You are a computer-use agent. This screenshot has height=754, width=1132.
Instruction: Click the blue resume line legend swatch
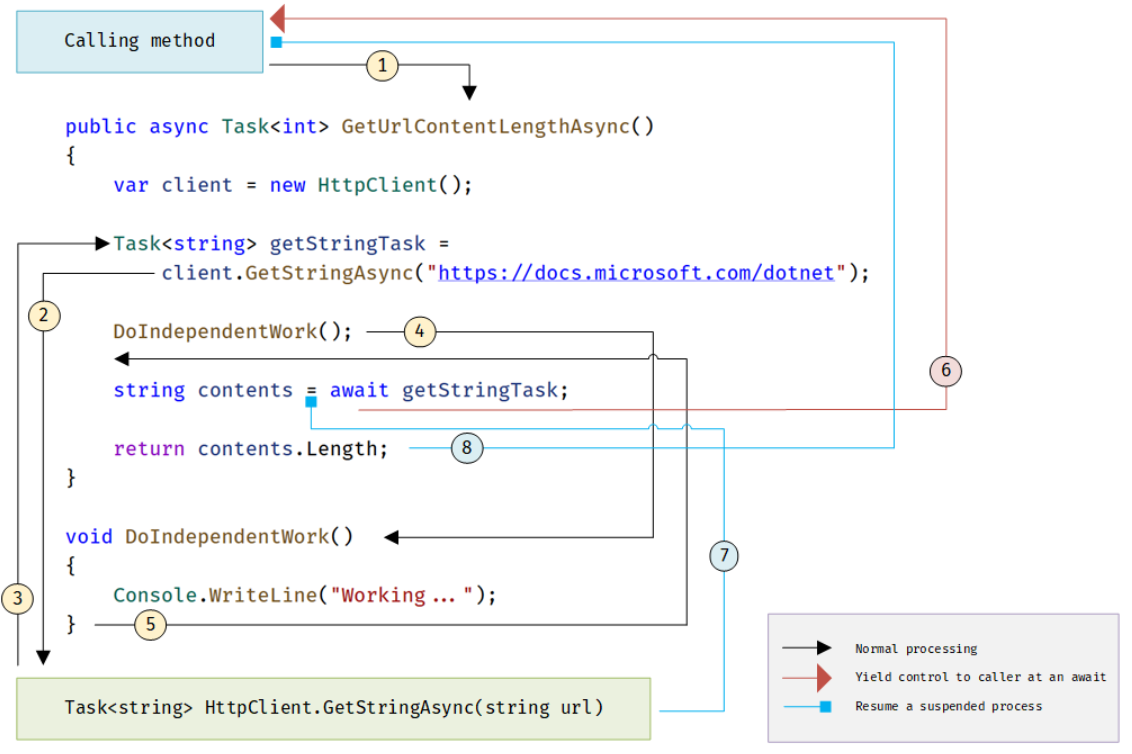click(806, 706)
